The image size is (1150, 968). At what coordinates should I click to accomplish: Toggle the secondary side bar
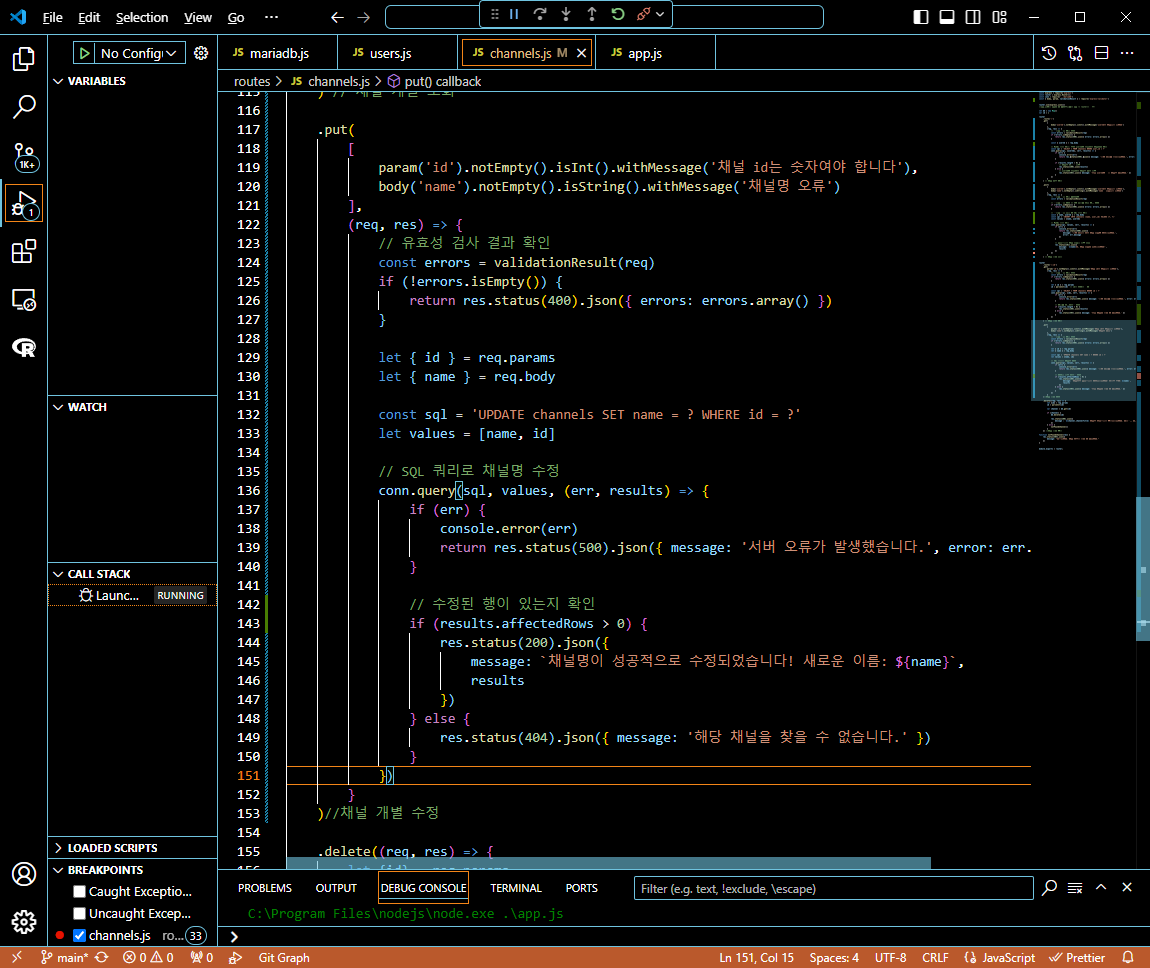coord(973,17)
